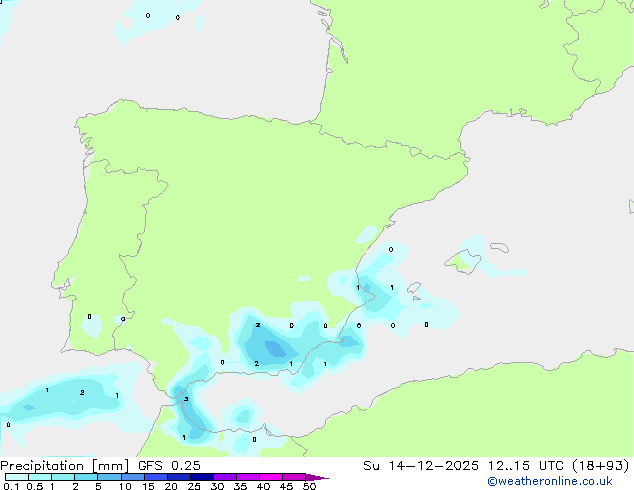Select the 25–30 mm navy legend swatch
634x490 pixels.
pyautogui.click(x=202, y=477)
